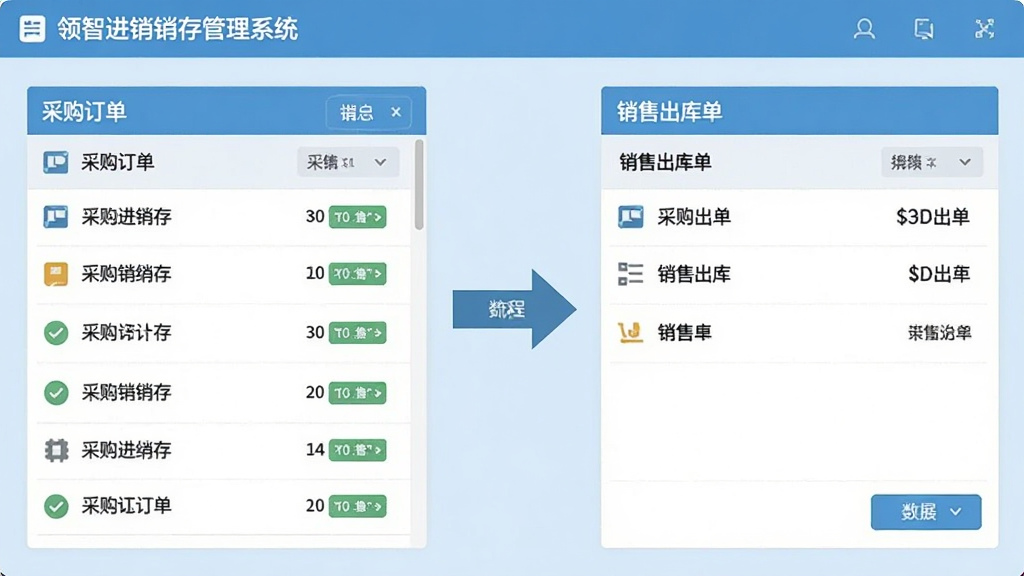The image size is (1024, 576).
Task: Click the quantity 20 in the 采购证订单 row
Action: pyautogui.click(x=315, y=505)
